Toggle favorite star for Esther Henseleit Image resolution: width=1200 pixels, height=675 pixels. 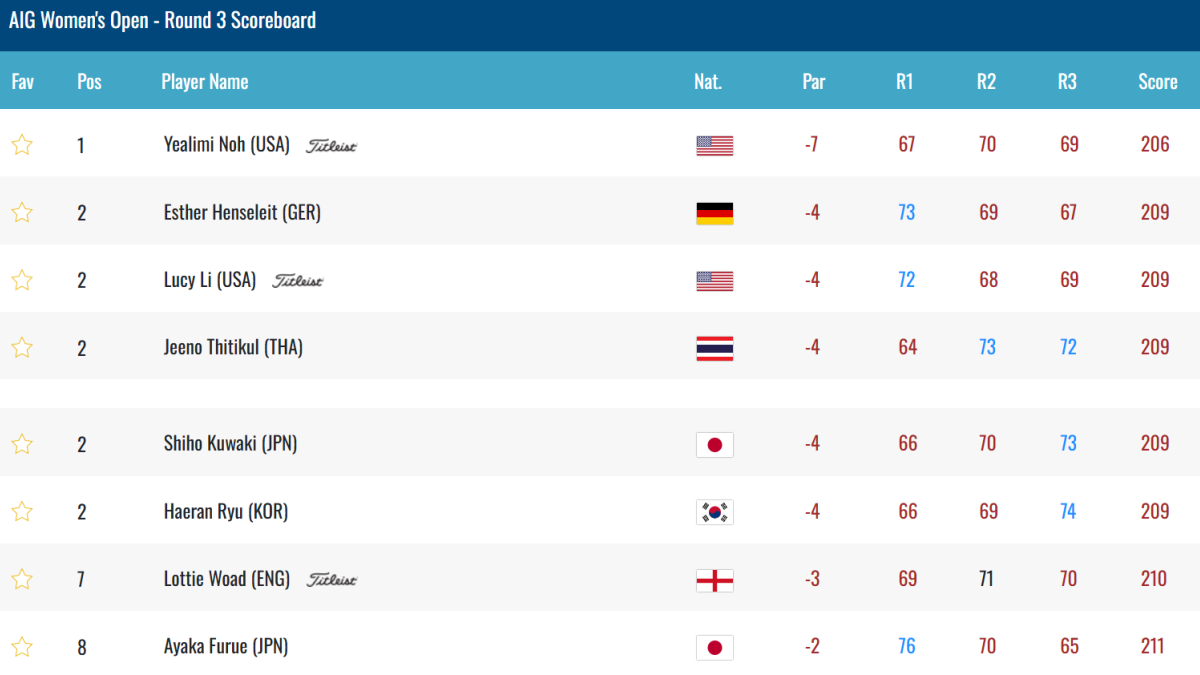22,212
